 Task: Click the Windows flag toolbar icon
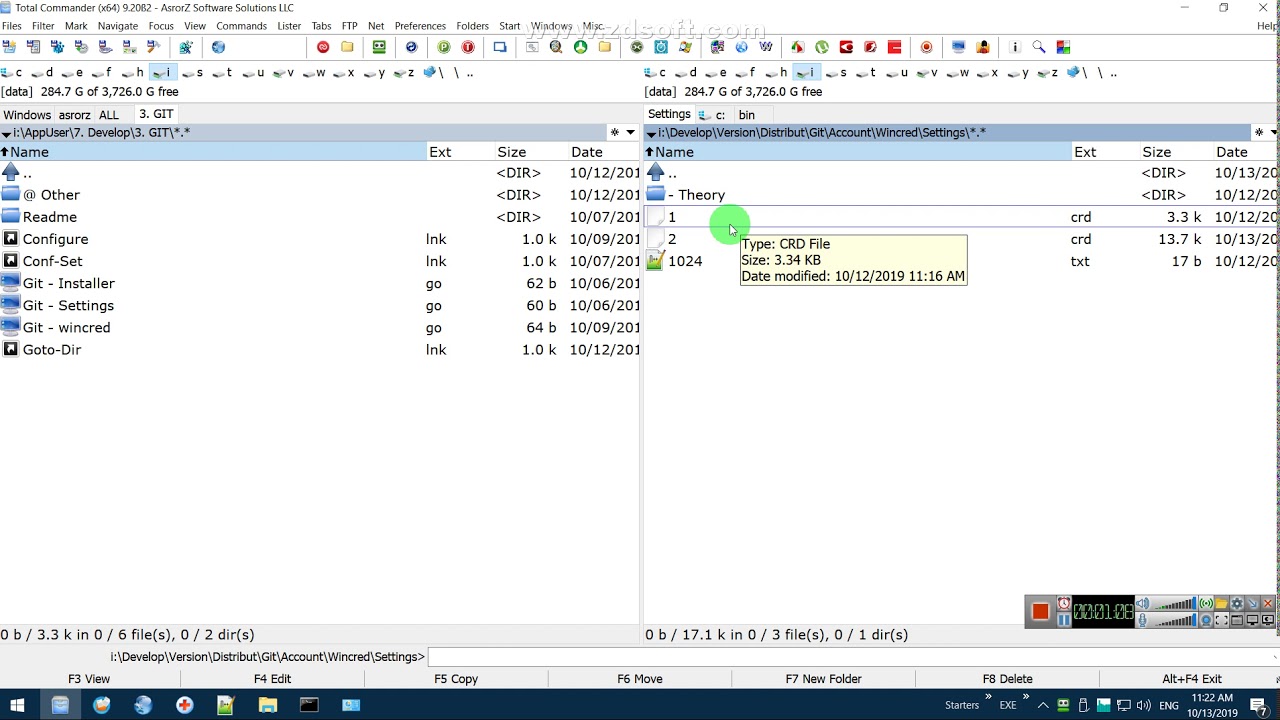pyautogui.click(x=685, y=47)
